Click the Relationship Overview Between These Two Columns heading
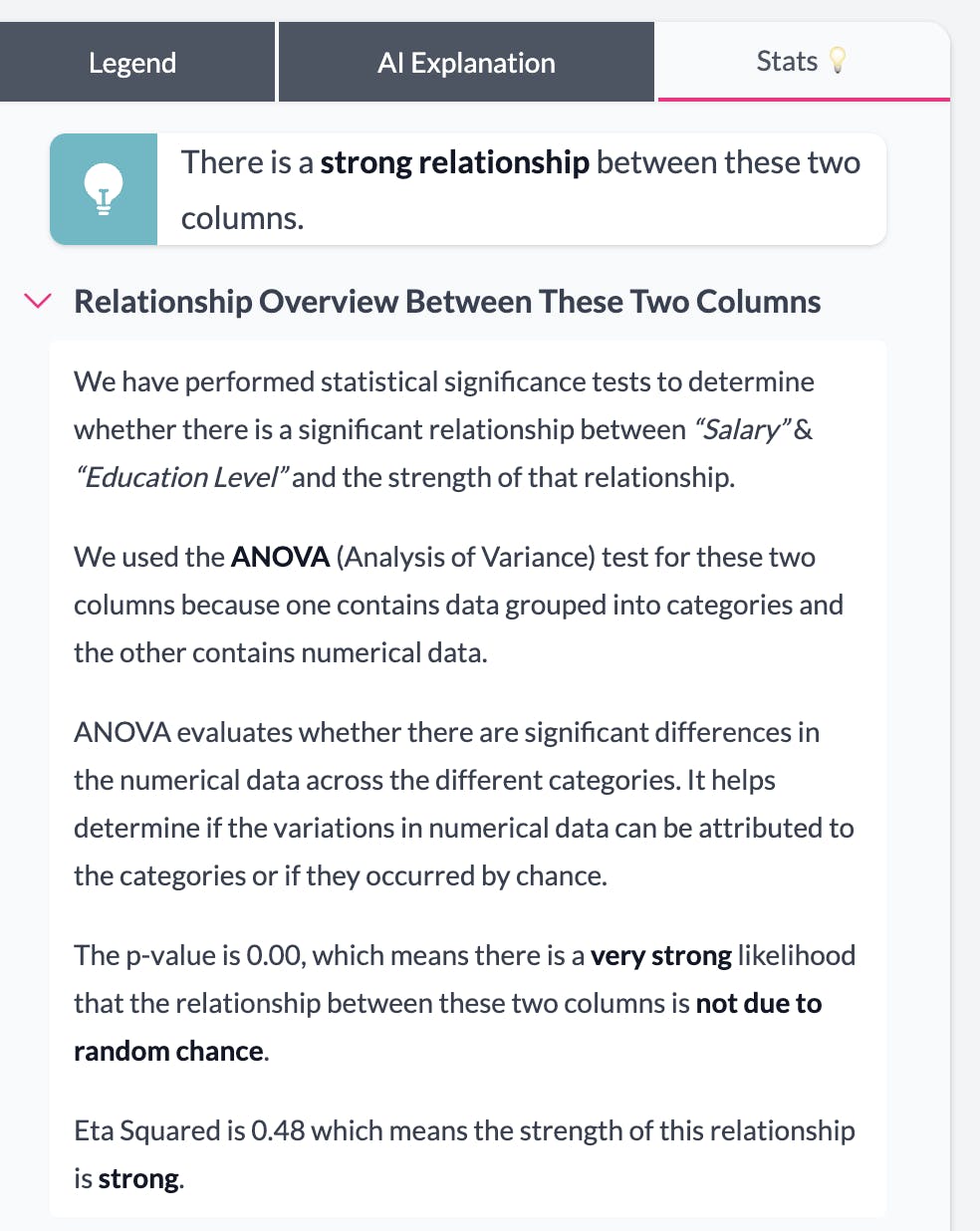980x1231 pixels. coord(447,302)
